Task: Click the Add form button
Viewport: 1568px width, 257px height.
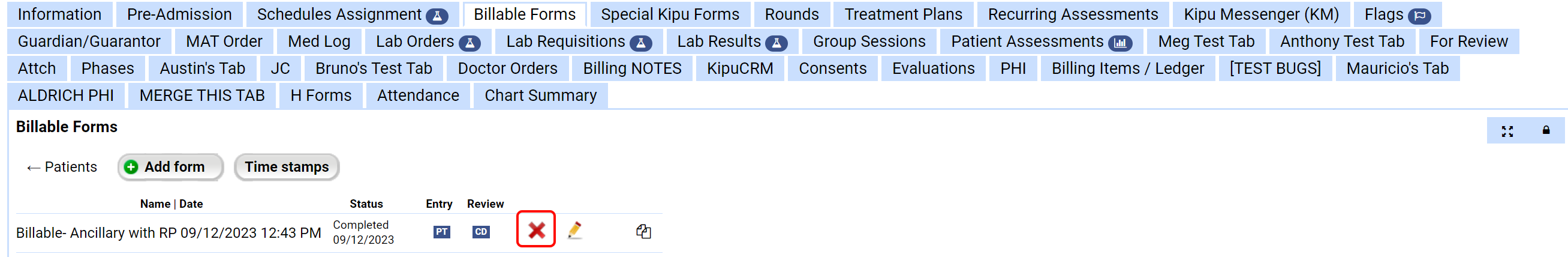Action: (170, 167)
